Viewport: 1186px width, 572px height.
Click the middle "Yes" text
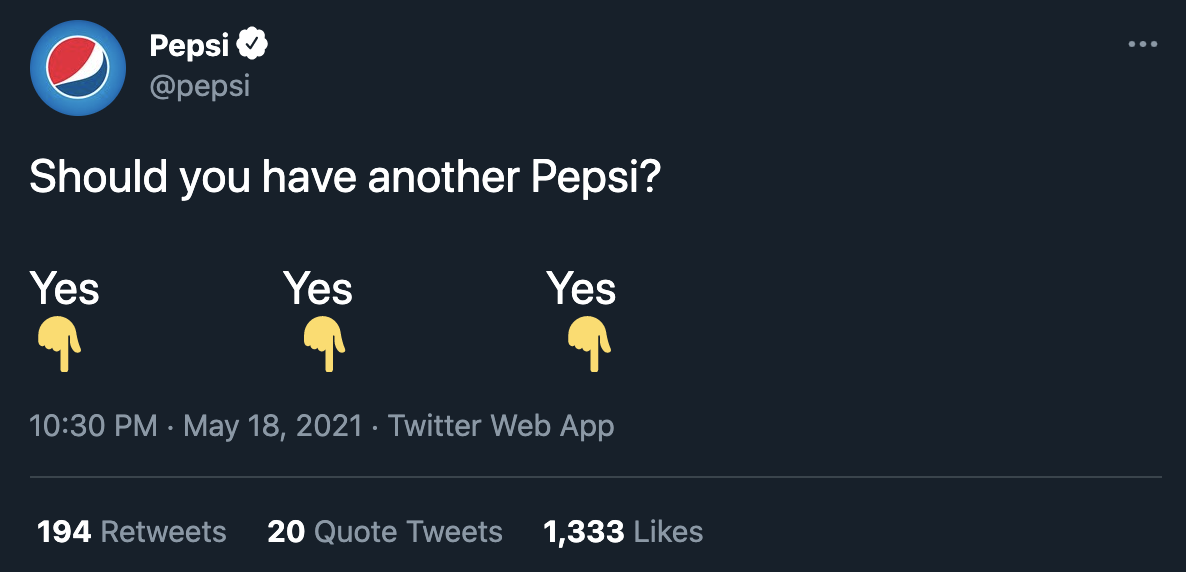(x=318, y=289)
